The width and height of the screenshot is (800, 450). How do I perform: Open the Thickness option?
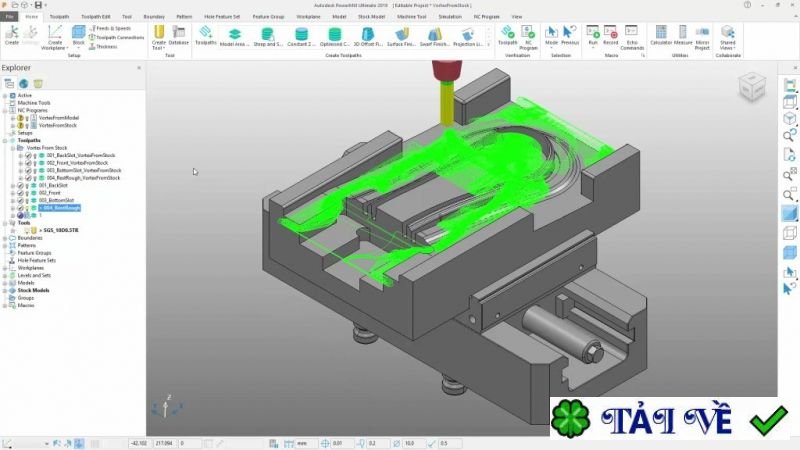point(103,46)
